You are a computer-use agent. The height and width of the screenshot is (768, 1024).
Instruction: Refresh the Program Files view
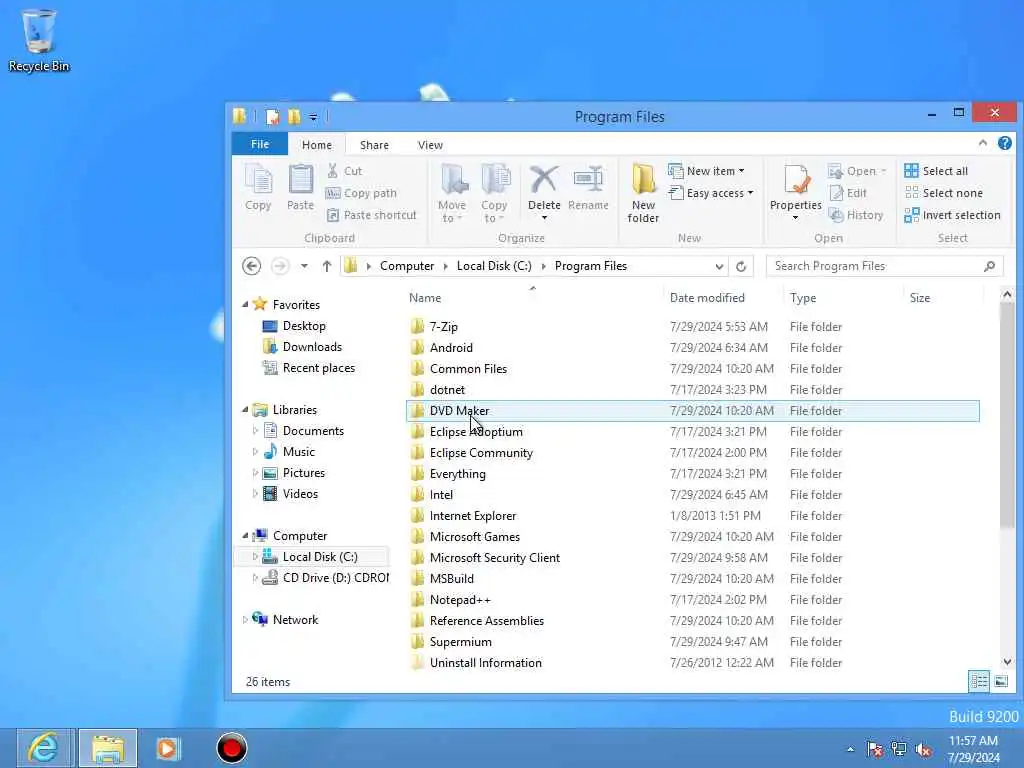click(741, 266)
